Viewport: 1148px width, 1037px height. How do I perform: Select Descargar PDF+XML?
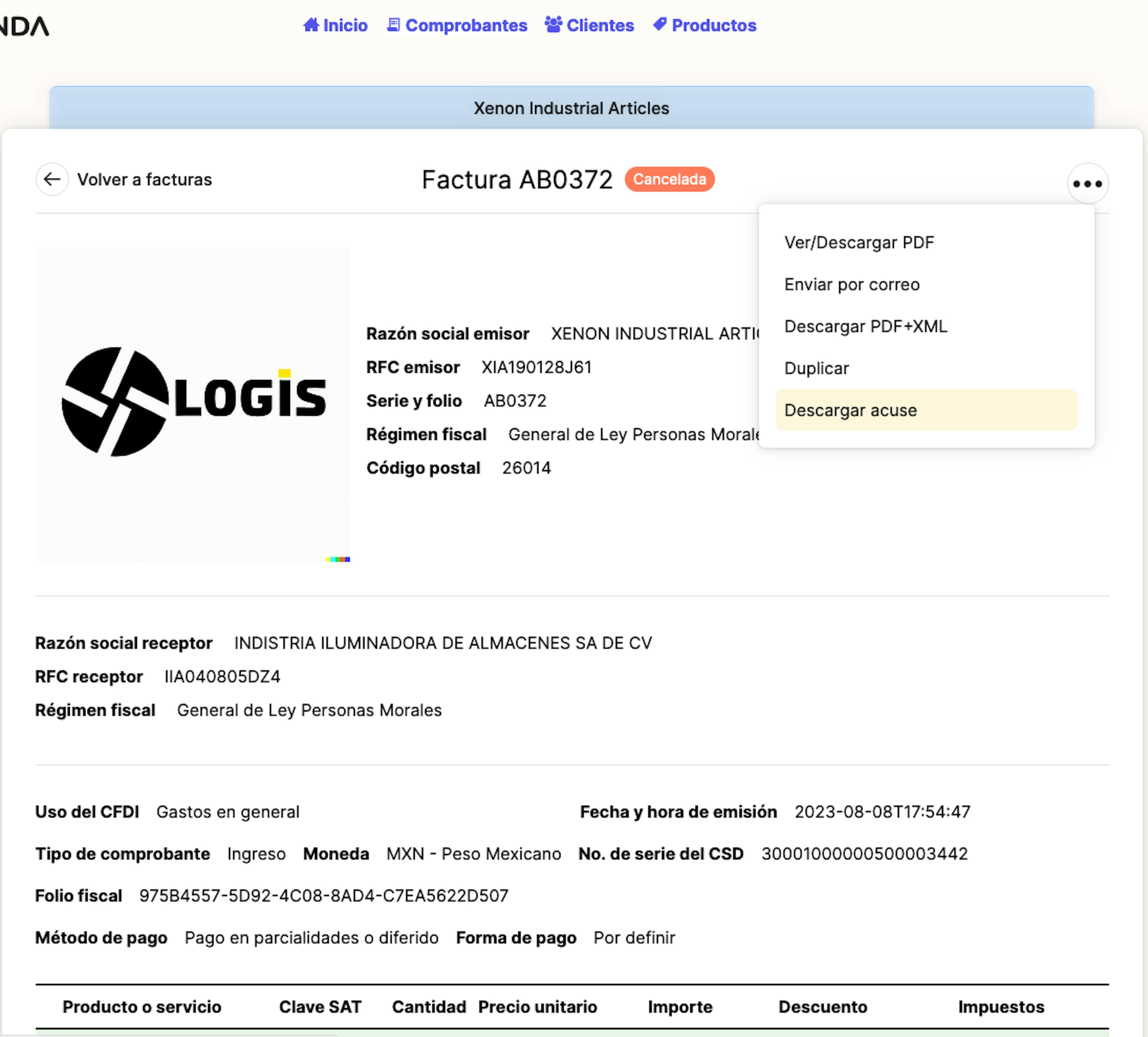926,326
